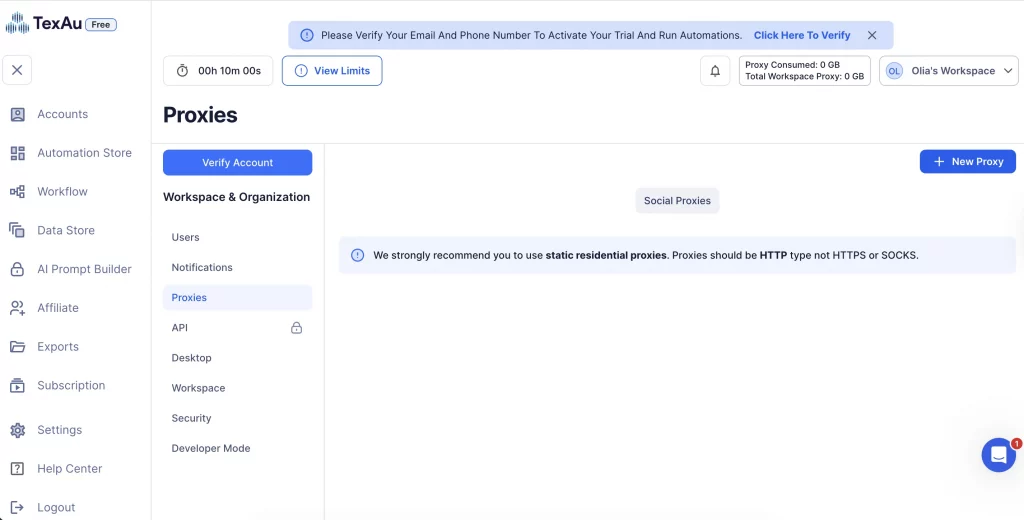The height and width of the screenshot is (520, 1024).
Task: Select Developer Mode in settings menu
Action: point(211,449)
